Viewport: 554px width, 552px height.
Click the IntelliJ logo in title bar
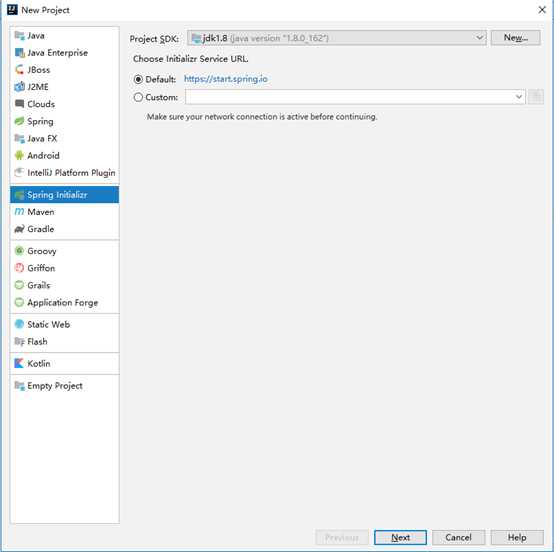tap(12, 10)
